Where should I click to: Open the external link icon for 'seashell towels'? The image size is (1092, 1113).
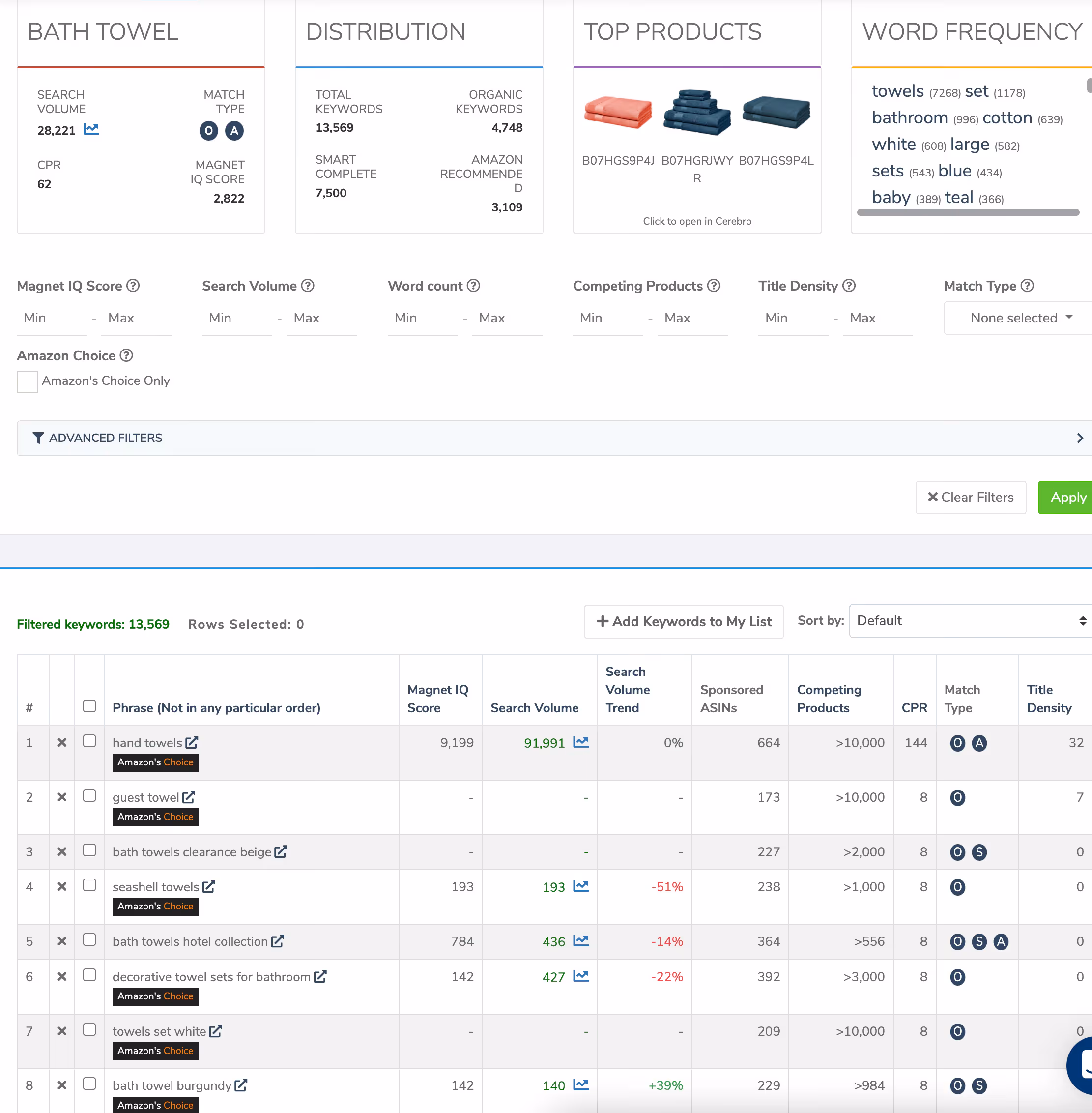point(209,886)
